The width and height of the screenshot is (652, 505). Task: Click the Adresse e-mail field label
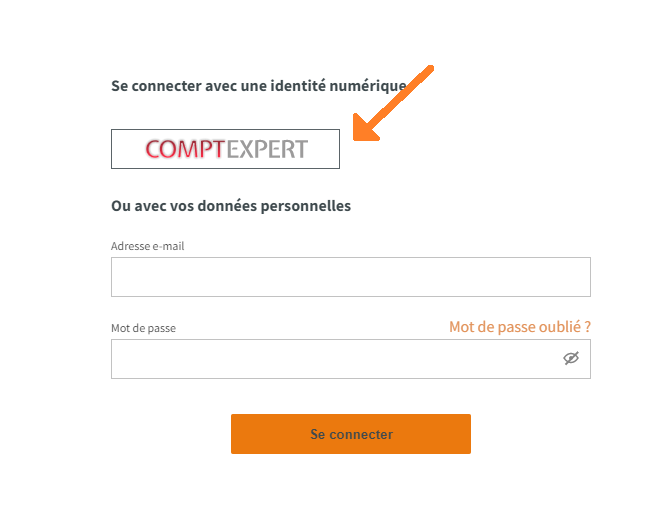coord(148,246)
